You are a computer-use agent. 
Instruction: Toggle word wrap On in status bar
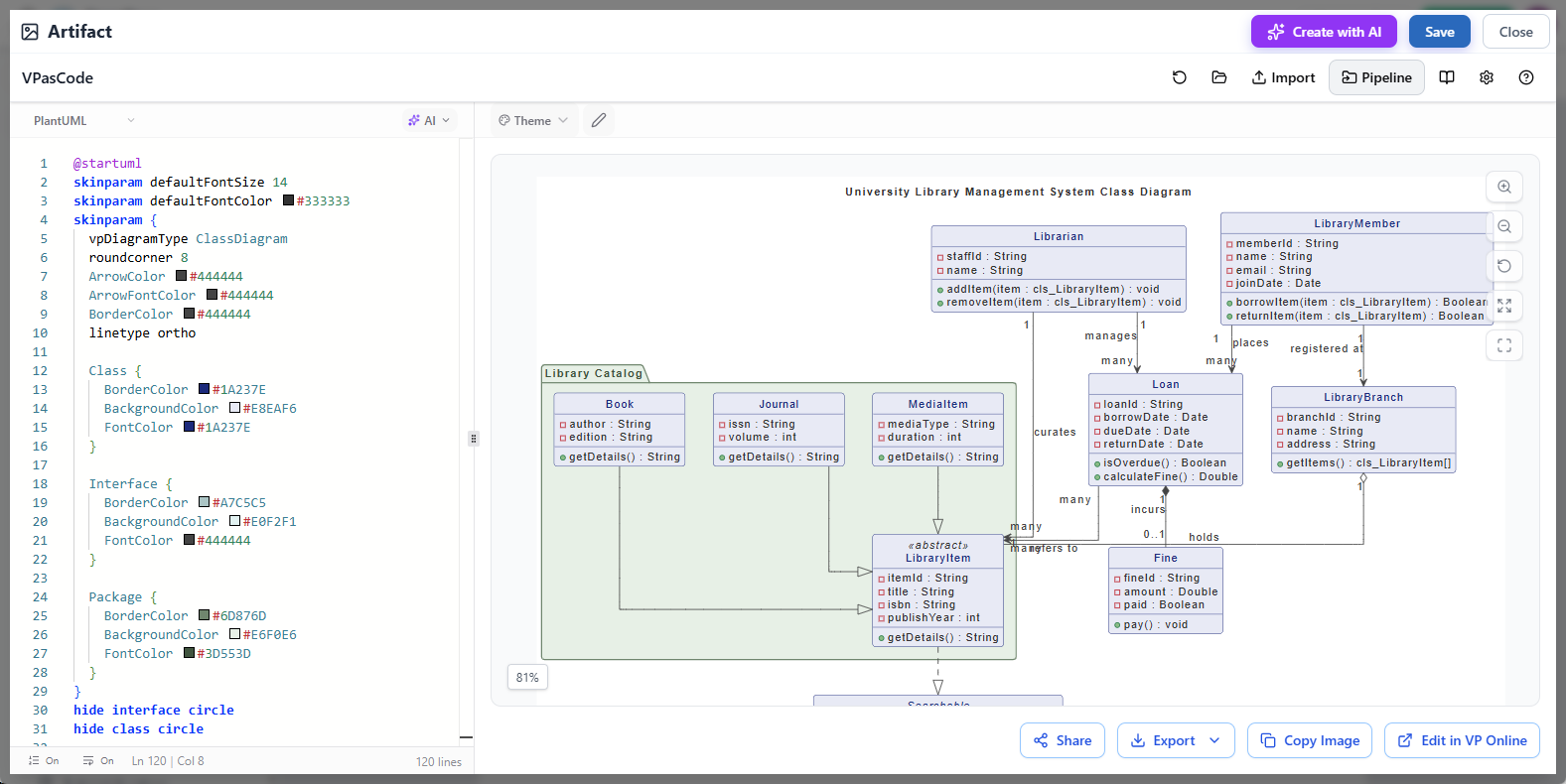pos(98,761)
